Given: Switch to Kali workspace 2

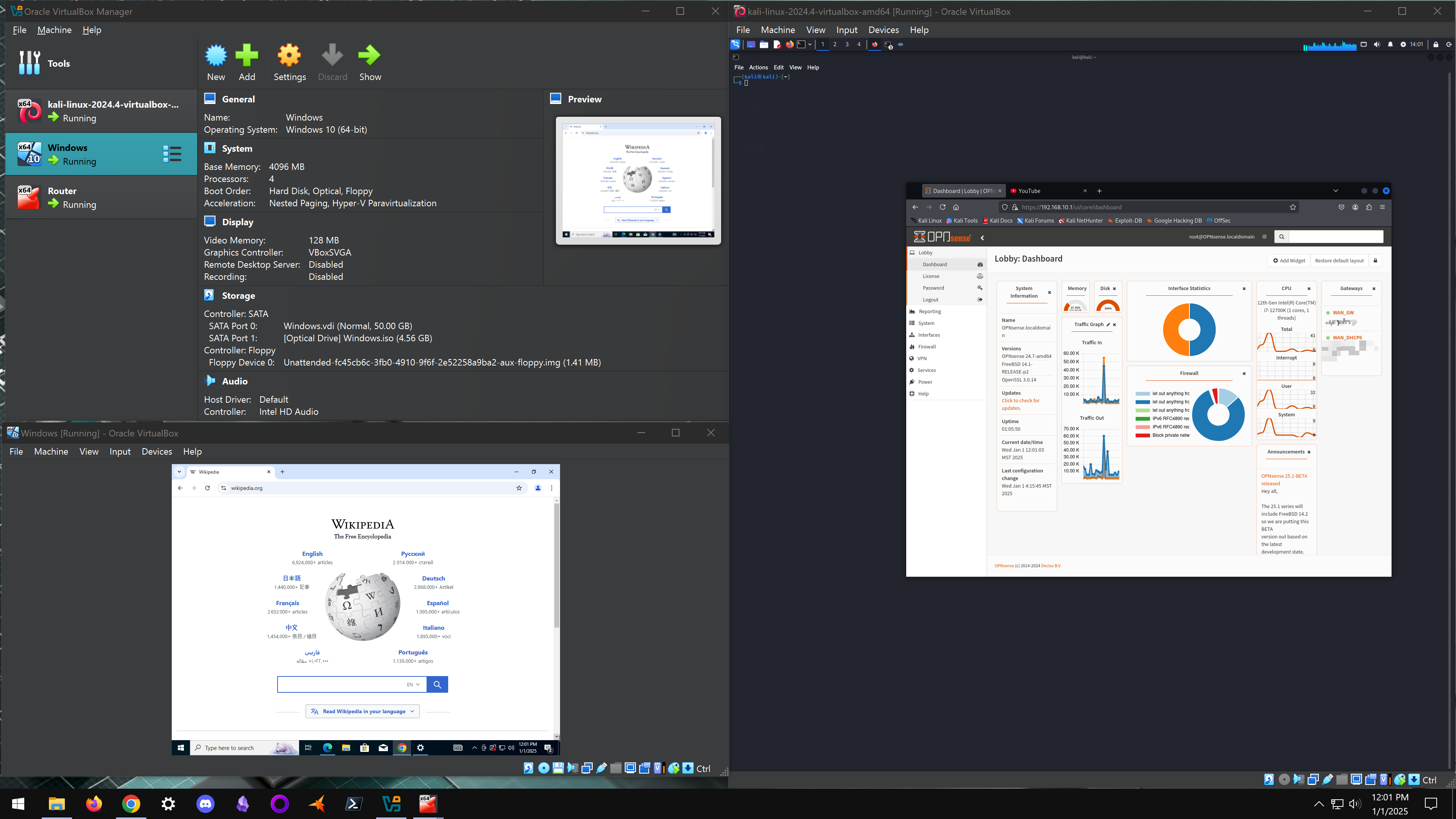Looking at the screenshot, I should [x=835, y=44].
